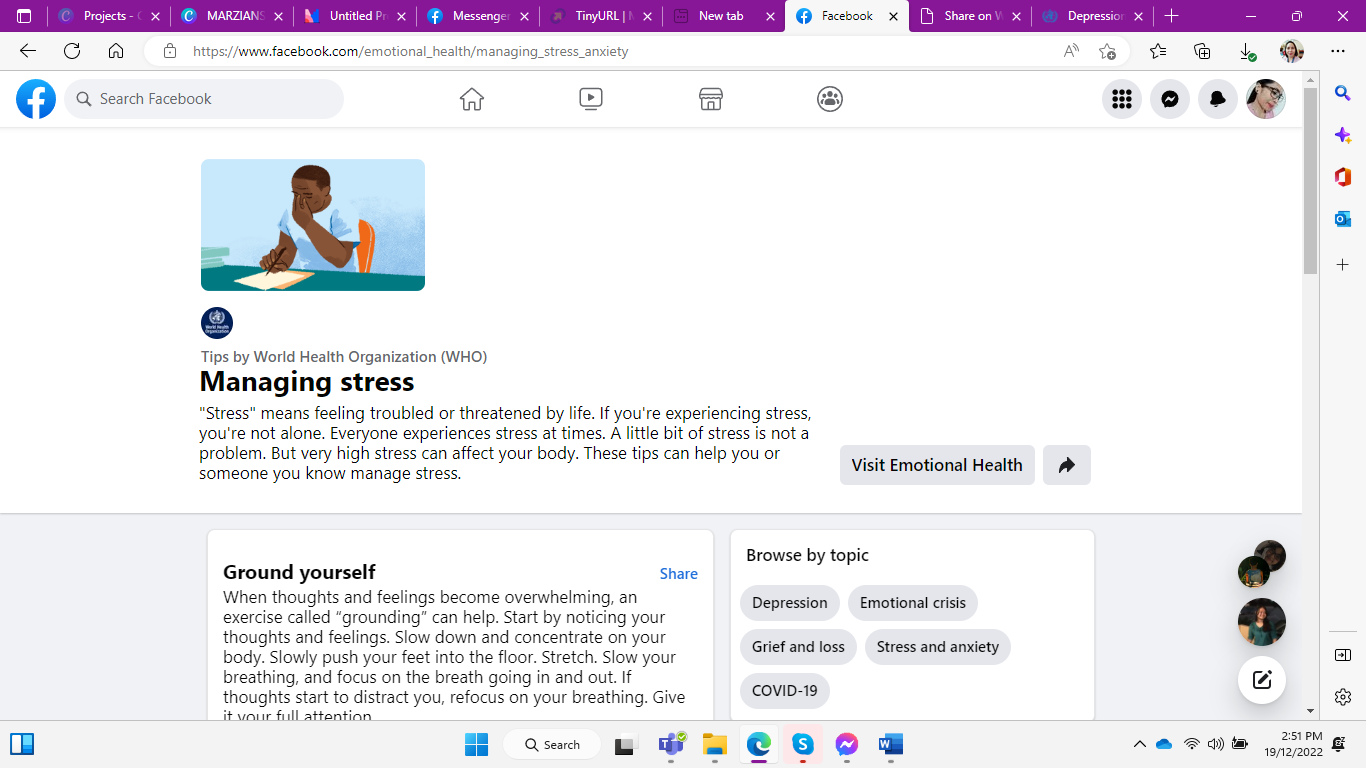Screen dimensions: 1366x768
Task: Switch to the TinyURL tab
Action: click(601, 16)
